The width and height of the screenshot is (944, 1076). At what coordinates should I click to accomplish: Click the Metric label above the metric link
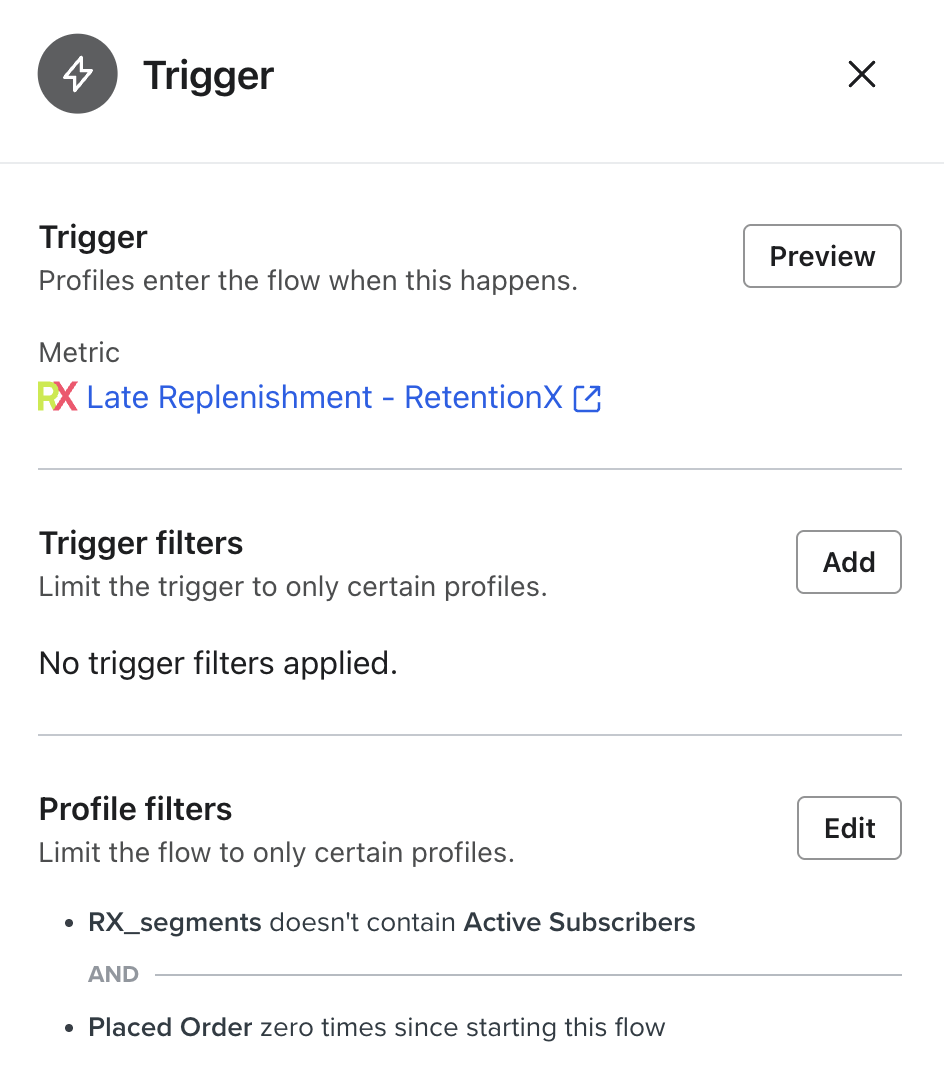[x=78, y=352]
